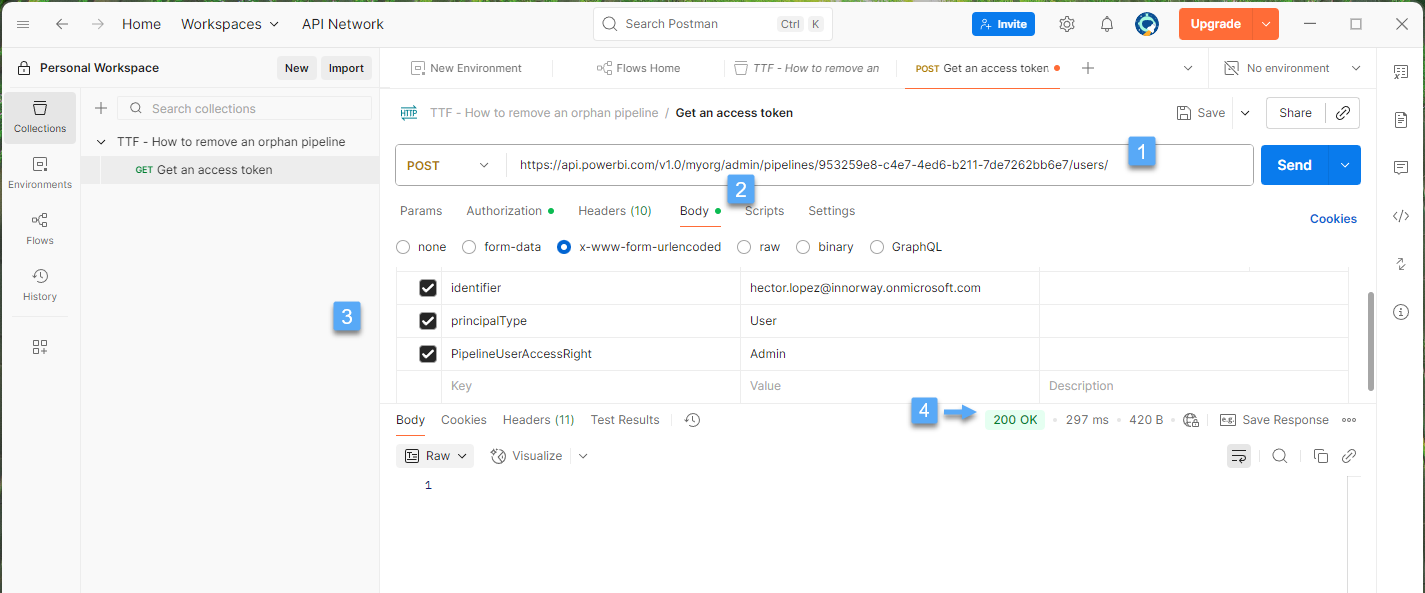
Task: Open tab list chevron dropdown
Action: 1188,68
